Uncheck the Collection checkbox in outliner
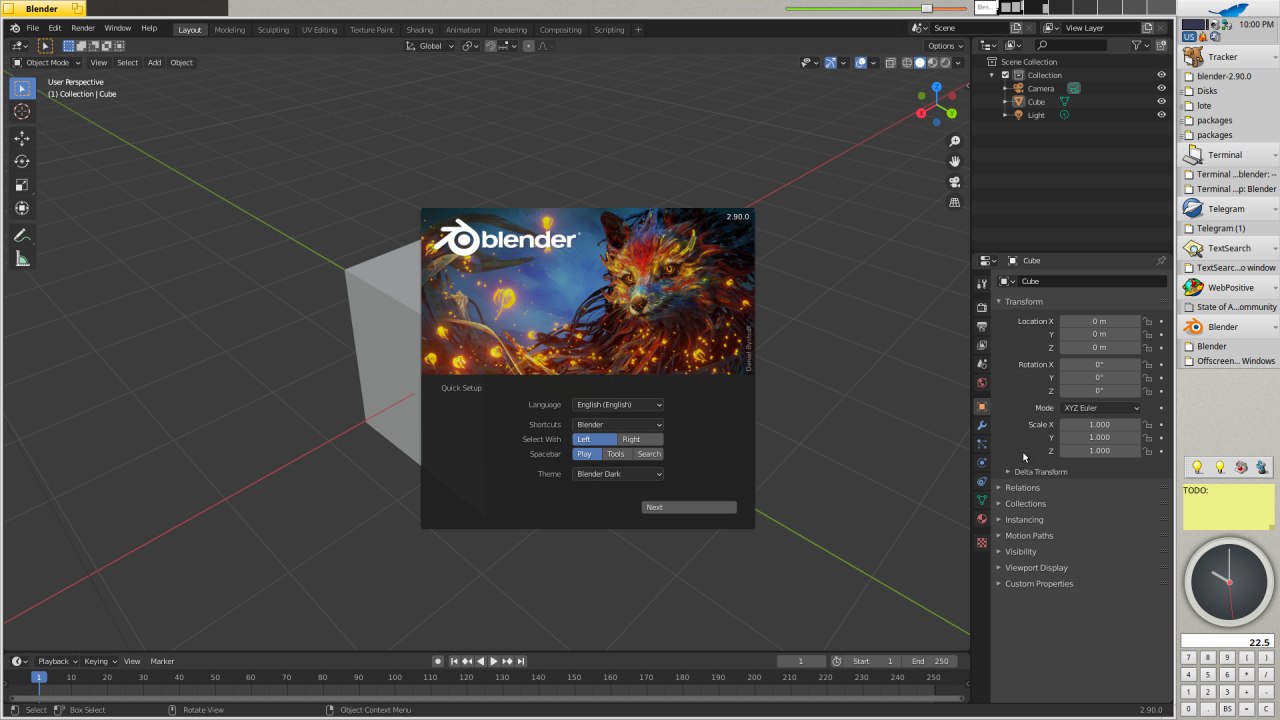Screen dimensions: 1280x720 click(1005, 75)
